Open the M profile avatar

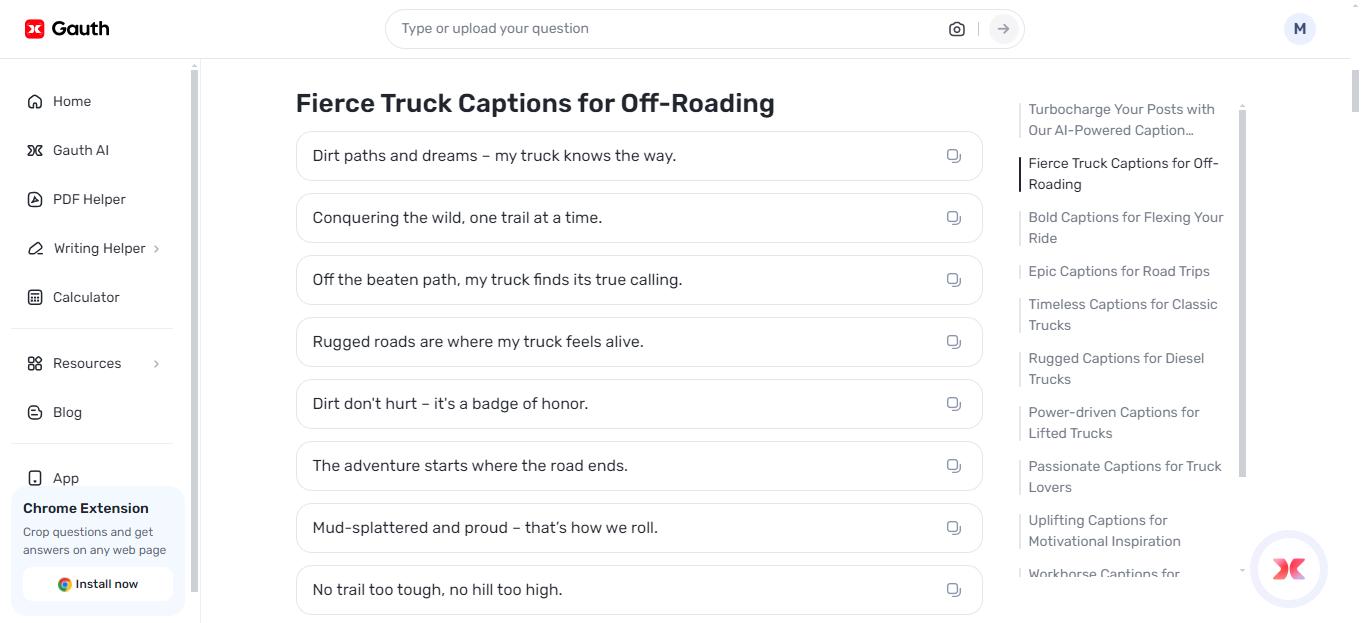click(1299, 28)
